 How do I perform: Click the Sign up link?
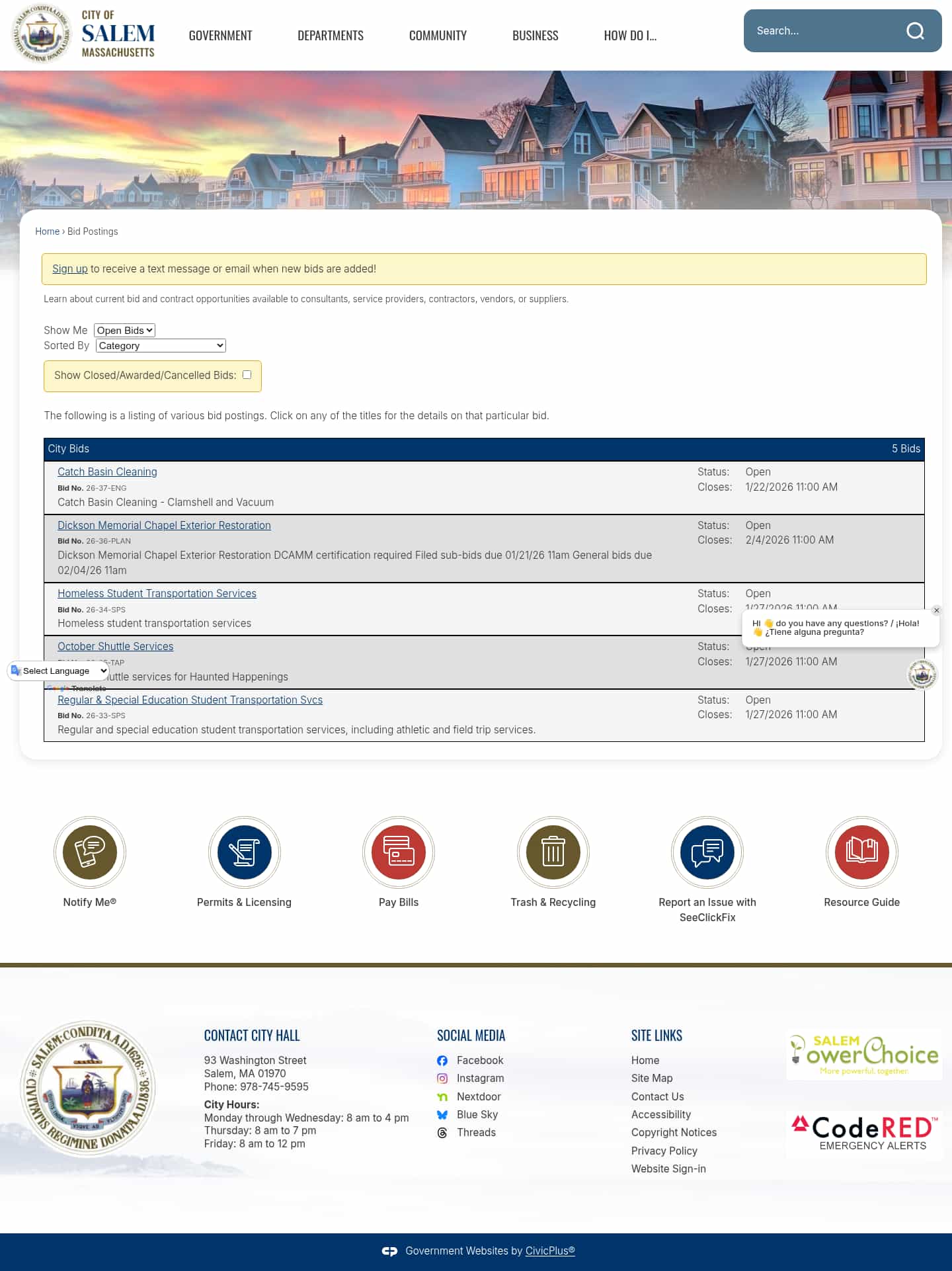coord(70,269)
